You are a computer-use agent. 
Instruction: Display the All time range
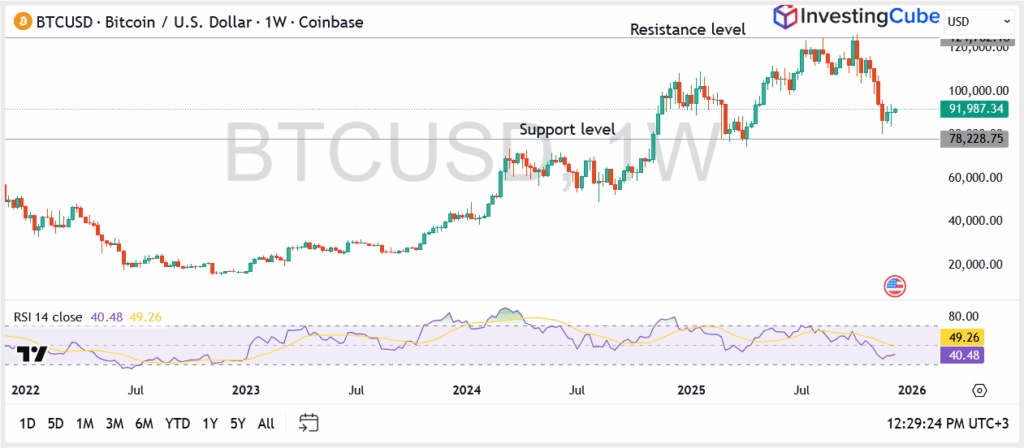(266, 423)
